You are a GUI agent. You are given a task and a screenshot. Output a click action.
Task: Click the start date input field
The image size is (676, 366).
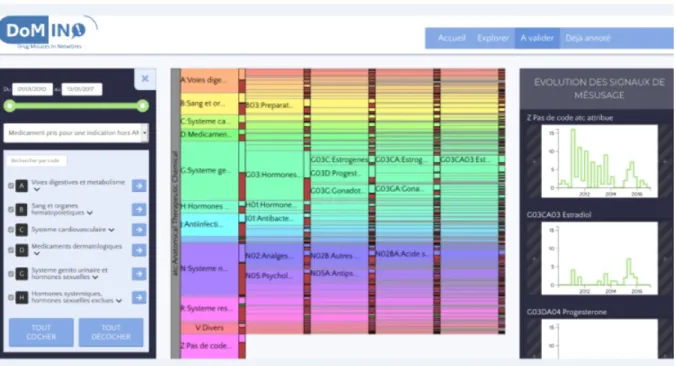[x=32, y=89]
